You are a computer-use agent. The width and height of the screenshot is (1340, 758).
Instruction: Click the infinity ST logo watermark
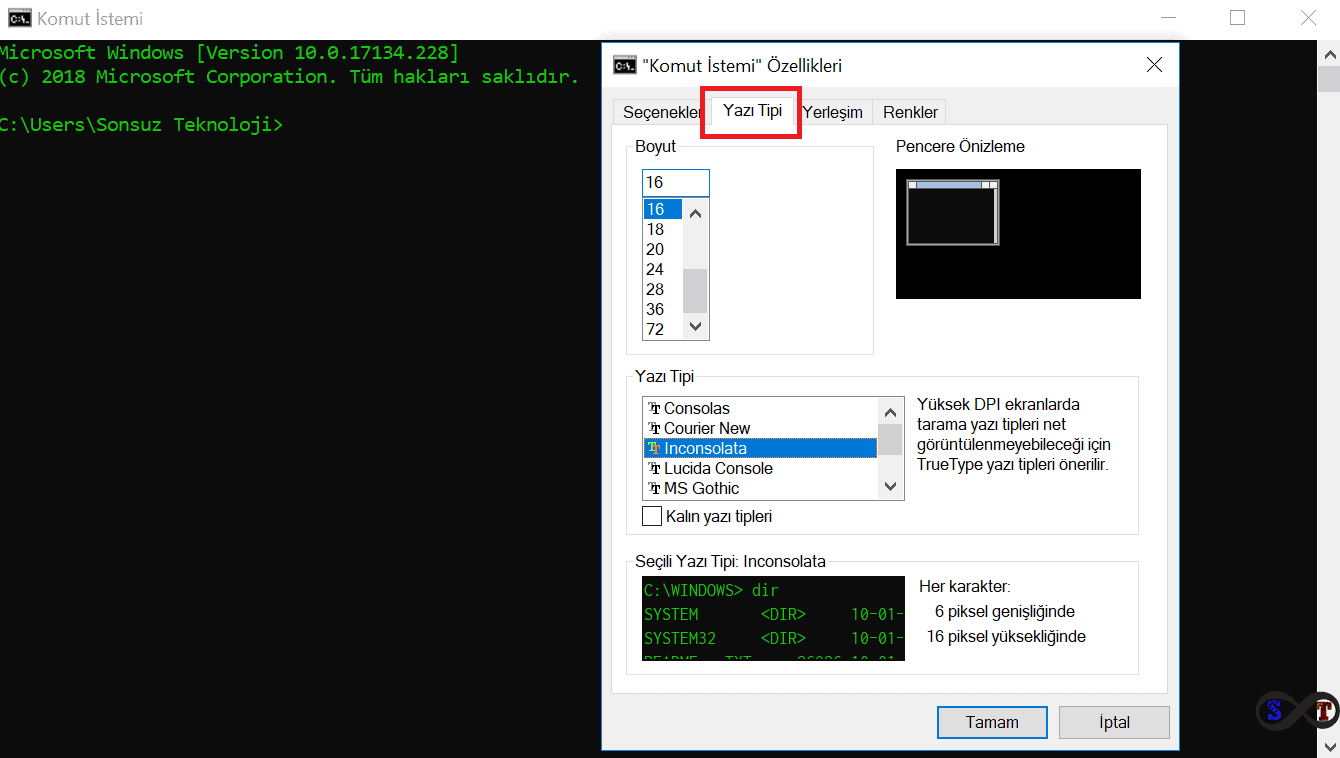click(1297, 711)
